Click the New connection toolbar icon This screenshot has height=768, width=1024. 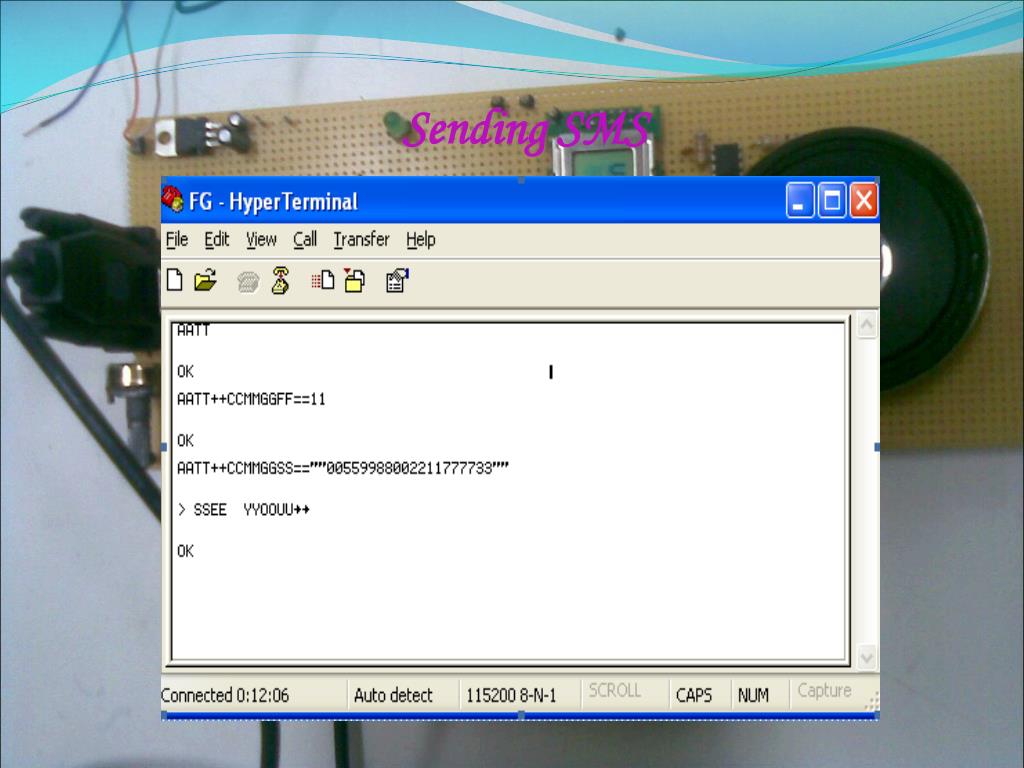174,280
